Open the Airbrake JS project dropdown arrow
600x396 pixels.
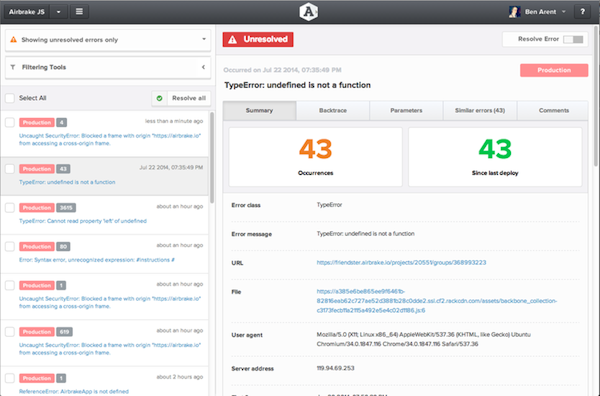pos(59,12)
